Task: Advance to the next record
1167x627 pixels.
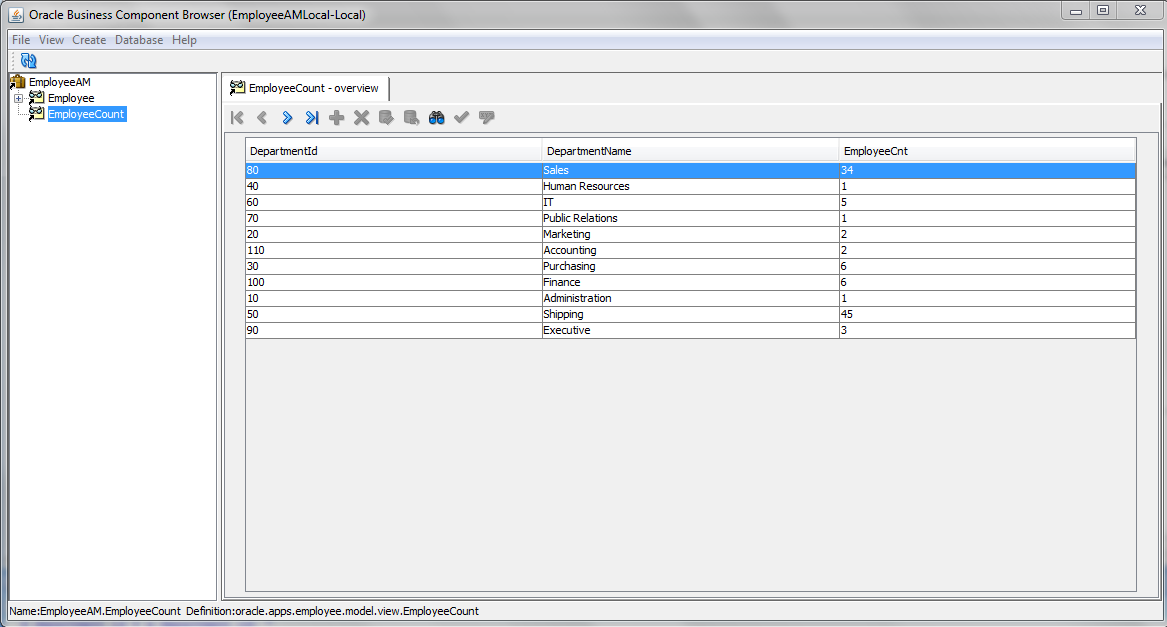Action: pyautogui.click(x=286, y=117)
